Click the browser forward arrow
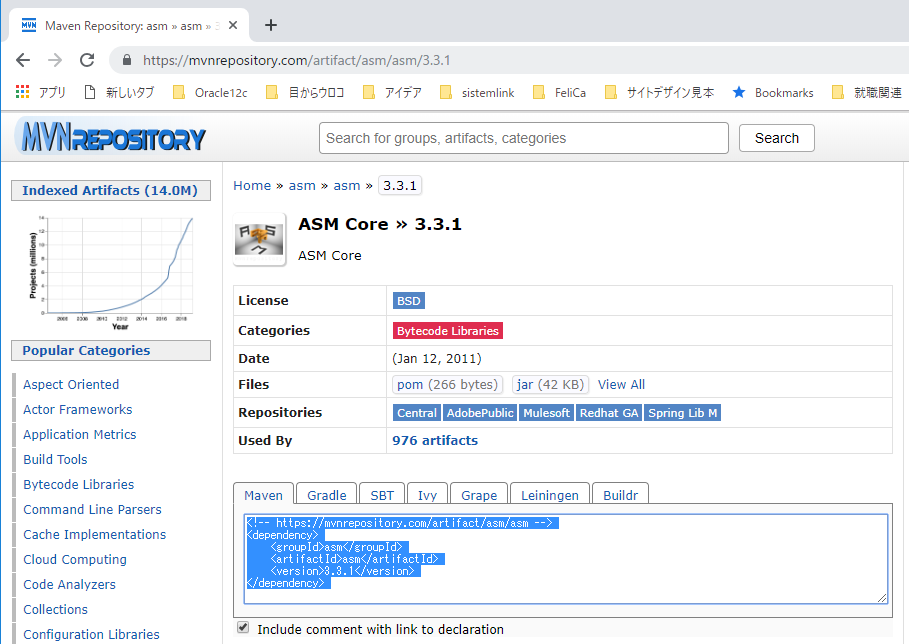The height and width of the screenshot is (644, 909). pos(55,60)
